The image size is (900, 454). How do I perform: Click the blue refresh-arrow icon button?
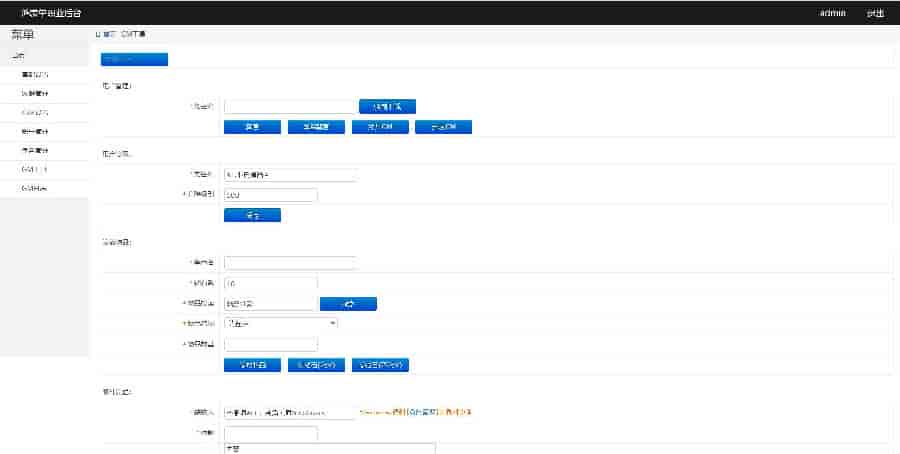pos(348,303)
